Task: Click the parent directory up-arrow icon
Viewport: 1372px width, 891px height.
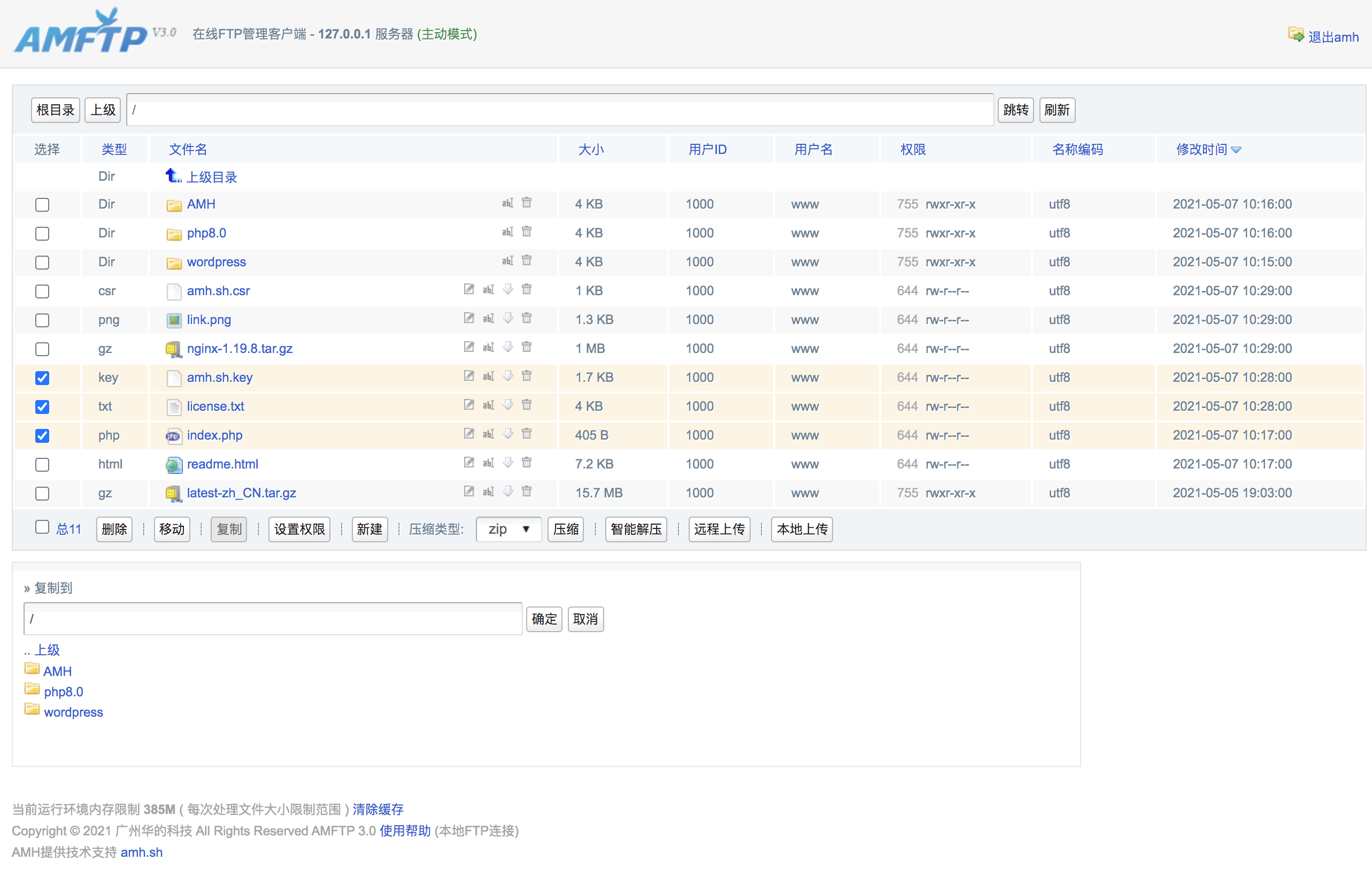Action: tap(172, 175)
